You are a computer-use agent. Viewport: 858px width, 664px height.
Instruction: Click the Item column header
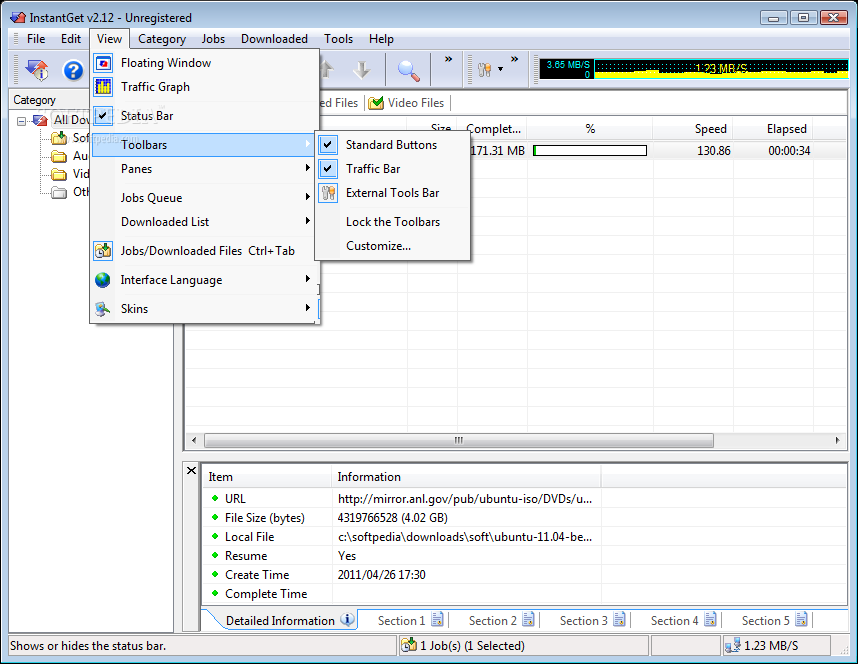(x=267, y=477)
